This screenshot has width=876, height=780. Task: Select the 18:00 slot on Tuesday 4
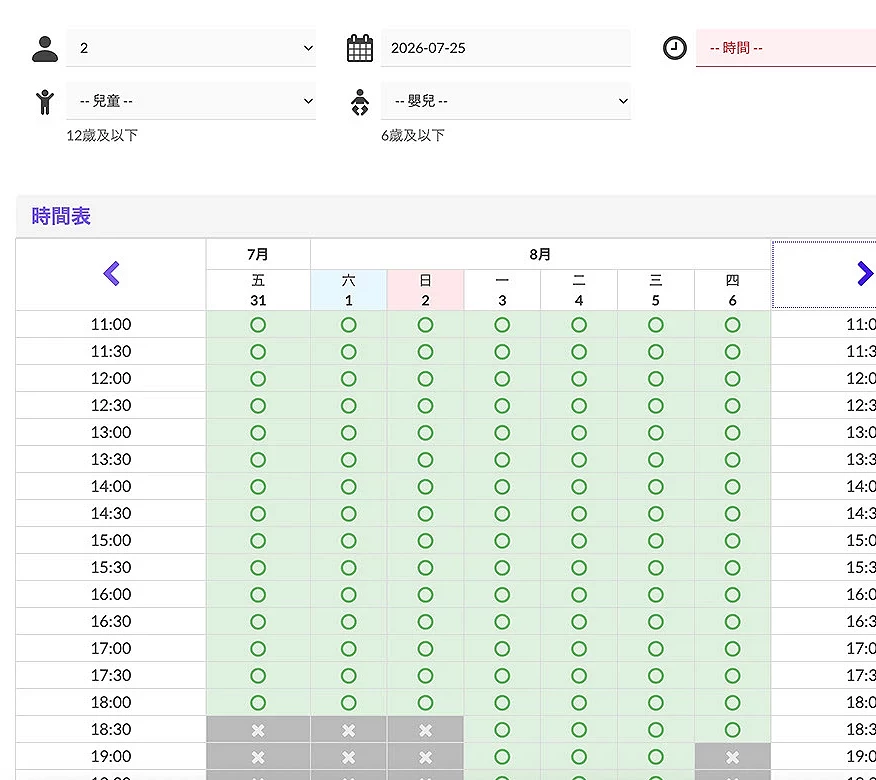(x=579, y=703)
